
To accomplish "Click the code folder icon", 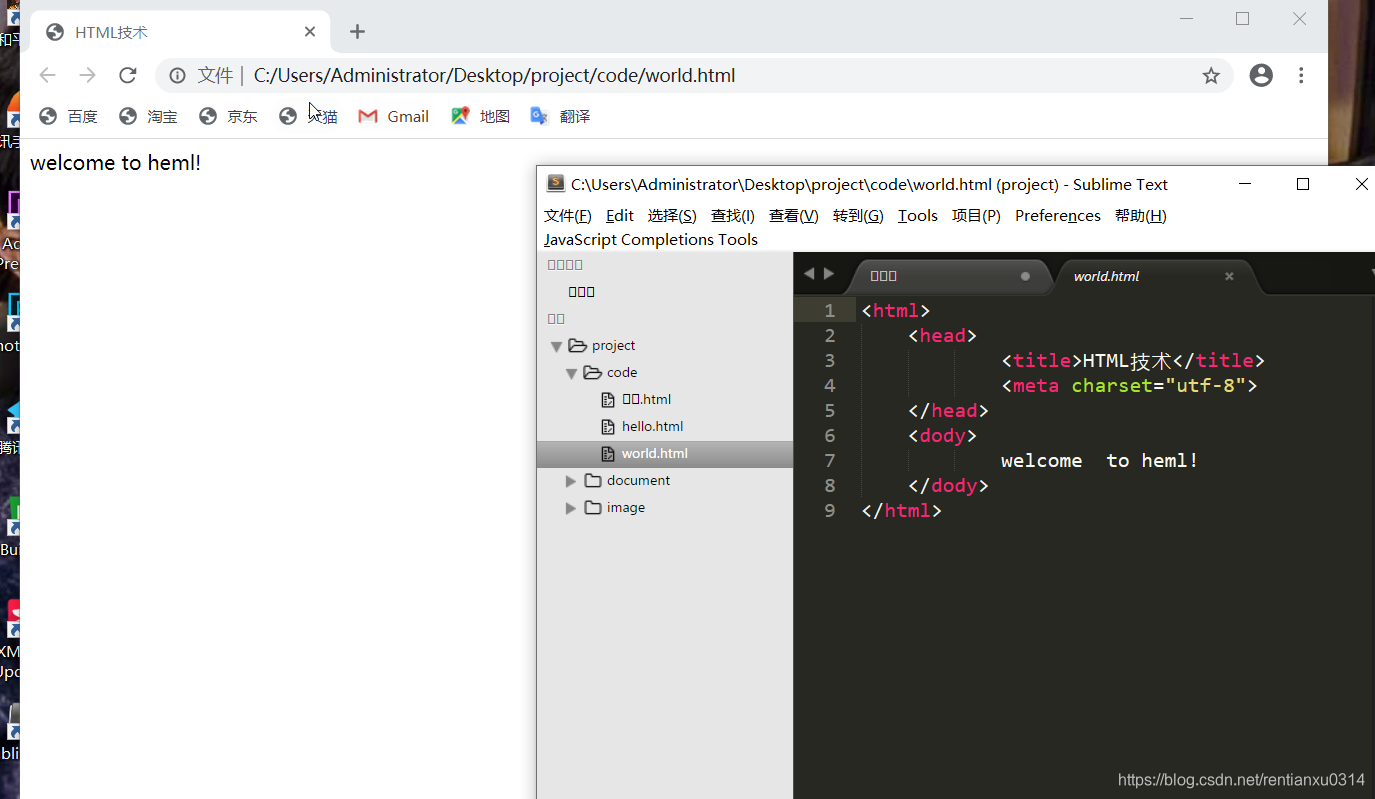I will pyautogui.click(x=592, y=372).
